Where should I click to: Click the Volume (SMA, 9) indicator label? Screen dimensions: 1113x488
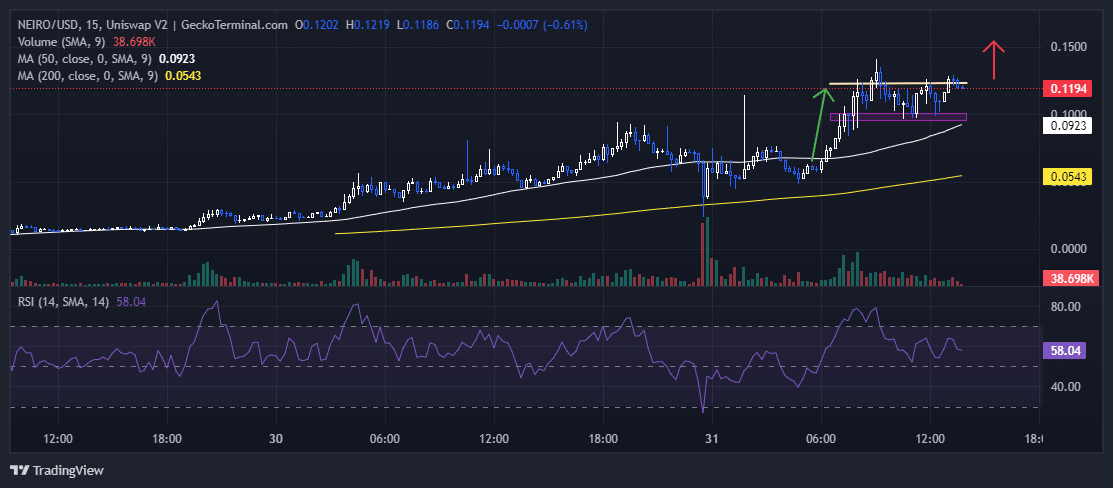tap(60, 42)
